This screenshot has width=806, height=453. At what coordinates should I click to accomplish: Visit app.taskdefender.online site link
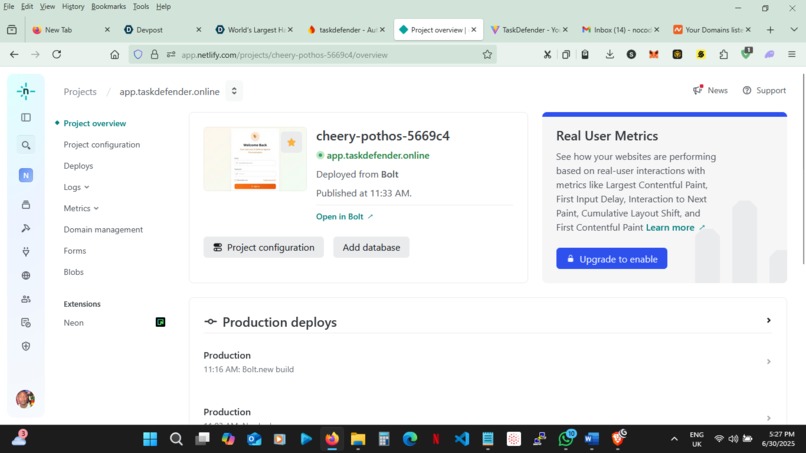point(378,155)
